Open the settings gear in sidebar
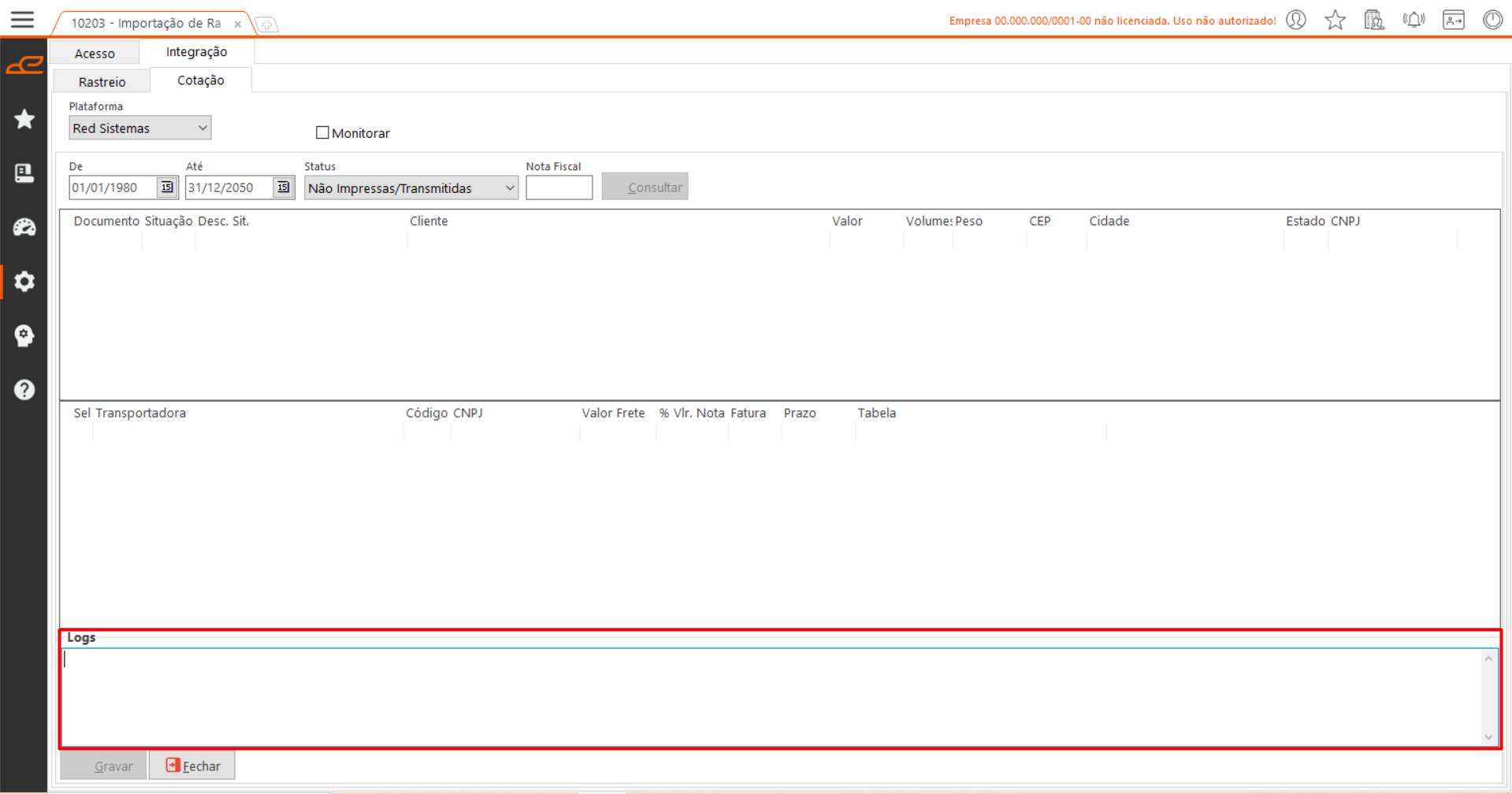 24,281
